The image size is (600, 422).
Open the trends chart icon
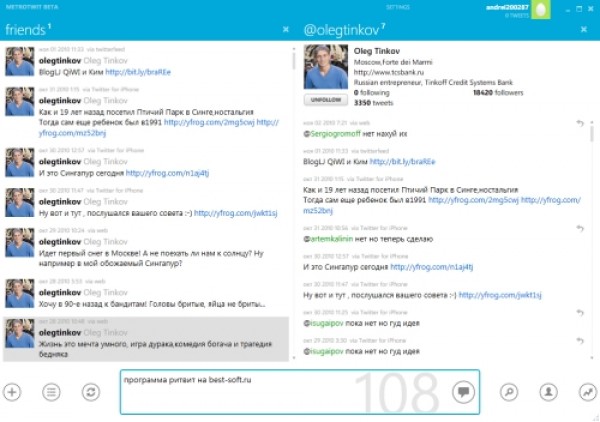(588, 392)
